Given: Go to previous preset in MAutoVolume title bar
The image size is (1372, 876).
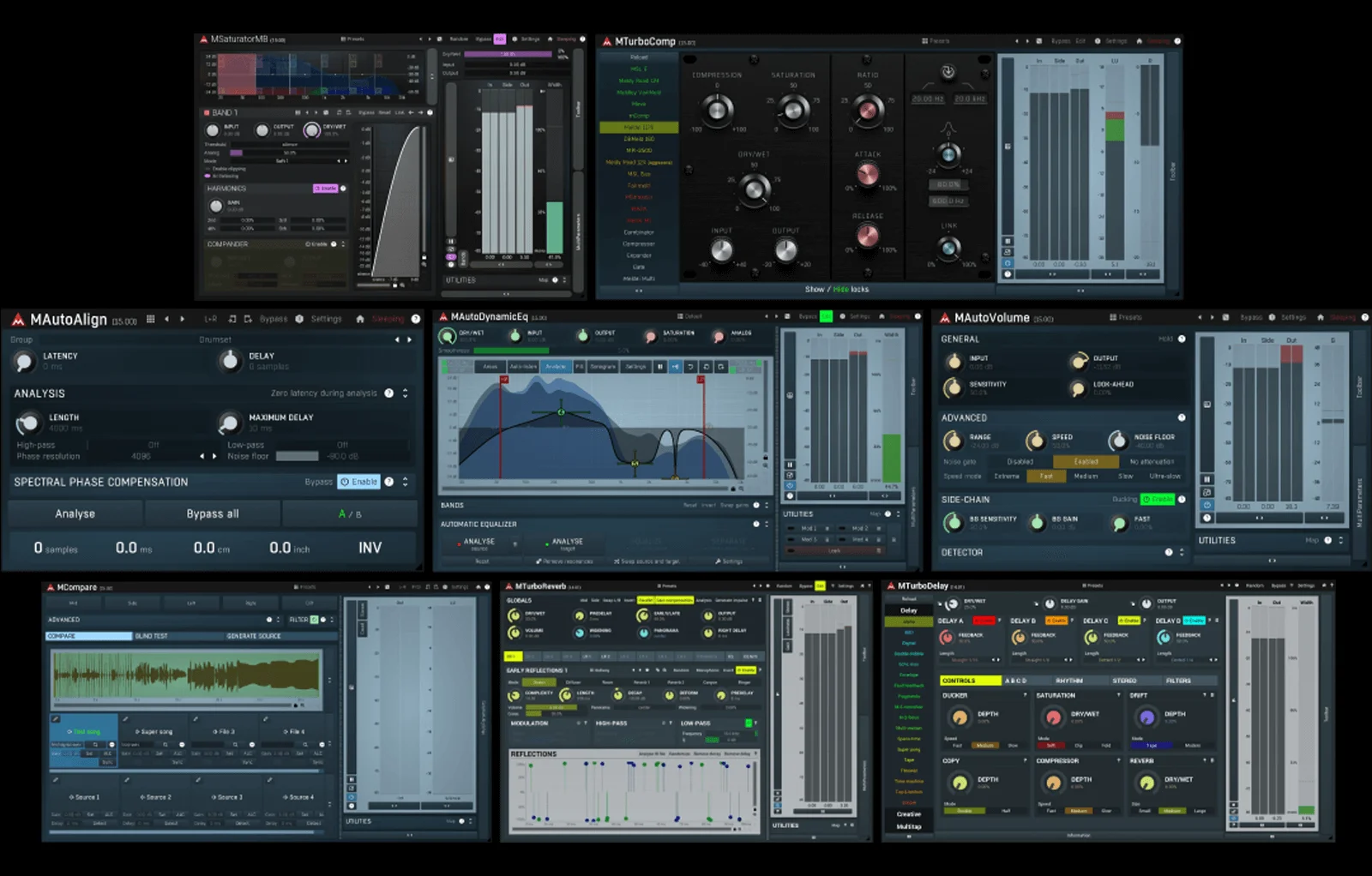Looking at the screenshot, I should click(1200, 318).
